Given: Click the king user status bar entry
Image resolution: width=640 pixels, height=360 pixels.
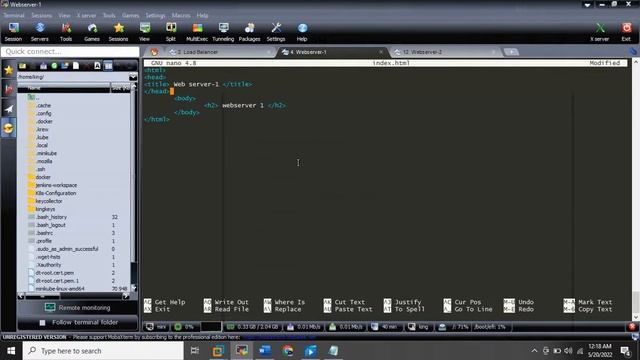Looking at the screenshot, I should 419,327.
